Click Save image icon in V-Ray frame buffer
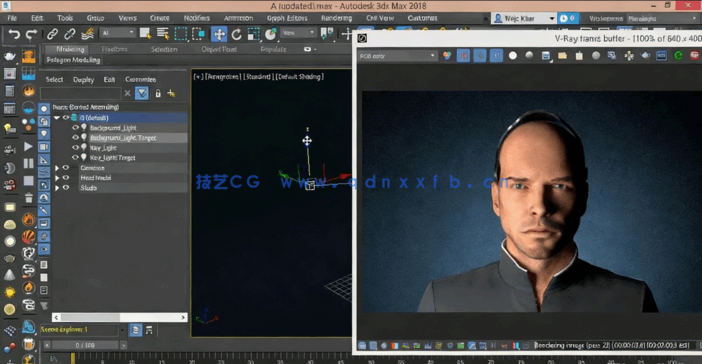Viewport: 702px width, 364px height. [546, 56]
